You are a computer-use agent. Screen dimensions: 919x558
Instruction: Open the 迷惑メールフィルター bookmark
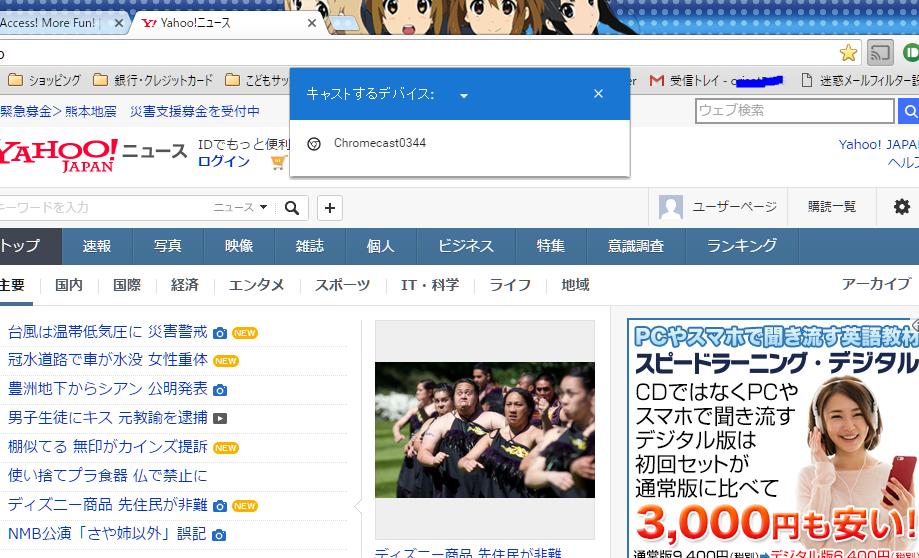(860, 80)
